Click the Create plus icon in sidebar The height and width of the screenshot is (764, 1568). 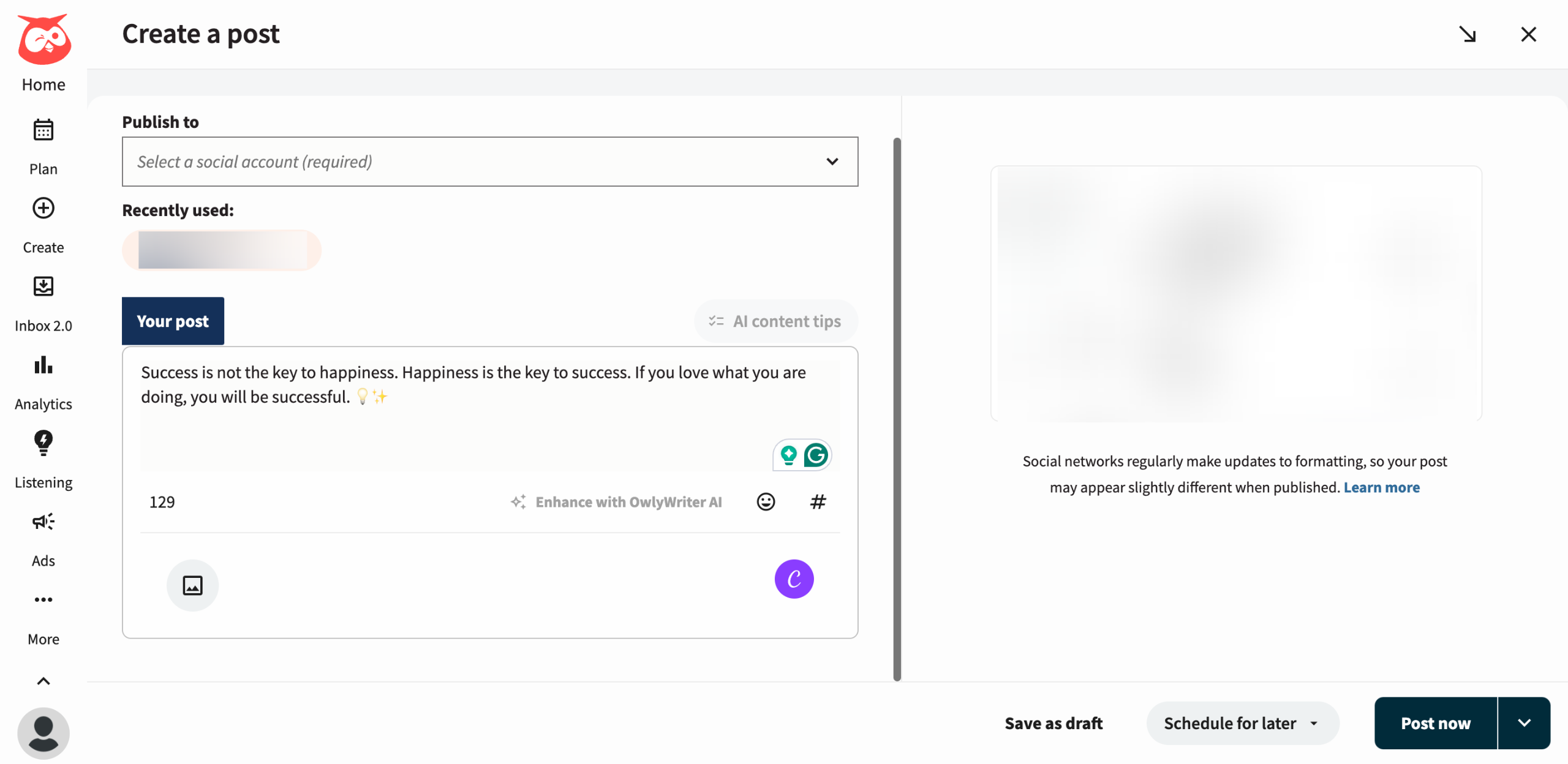(43, 208)
